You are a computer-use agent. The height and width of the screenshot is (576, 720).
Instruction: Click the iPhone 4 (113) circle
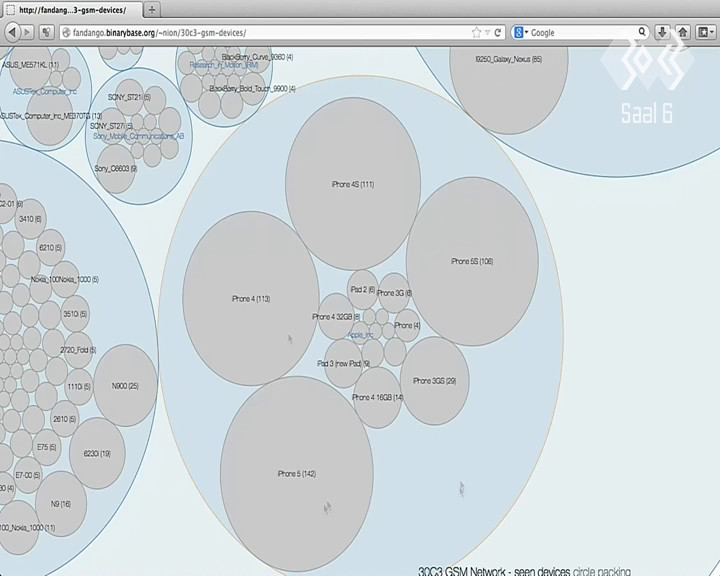click(251, 299)
